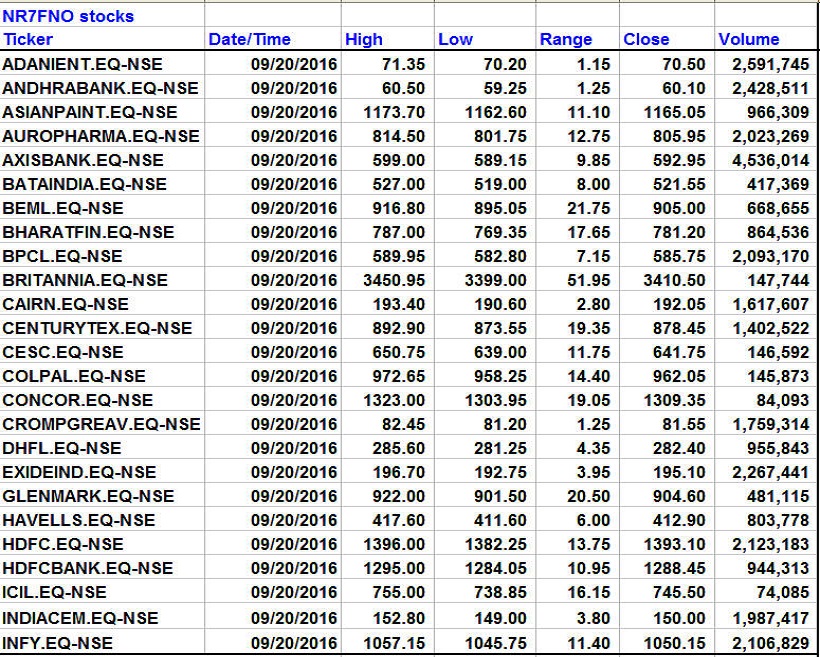Screen dimensions: 820x657
Task: Click DHFL close value 282.40
Action: pos(682,448)
